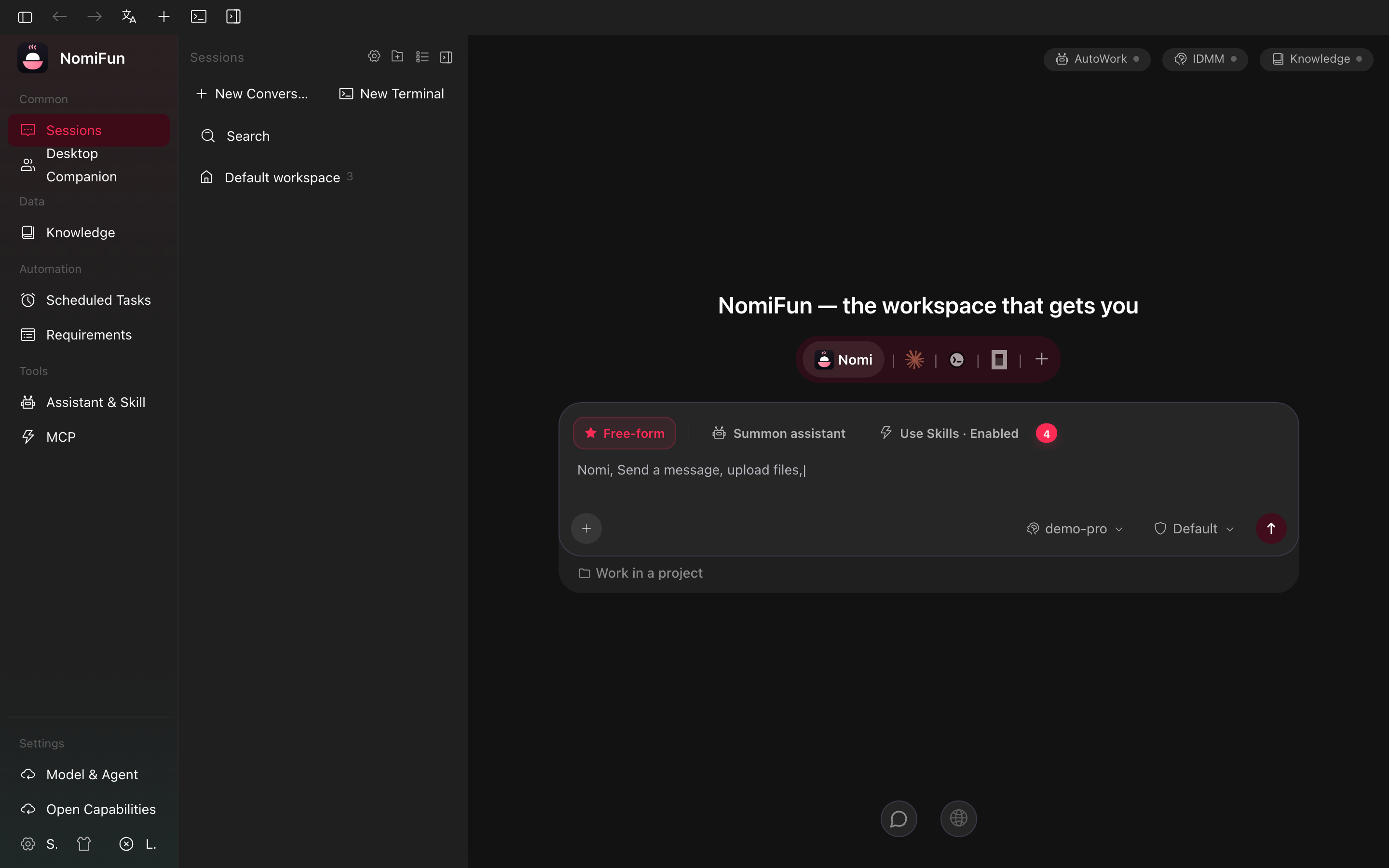
Task: Collapse the Sessions panel icon
Action: [x=446, y=57]
